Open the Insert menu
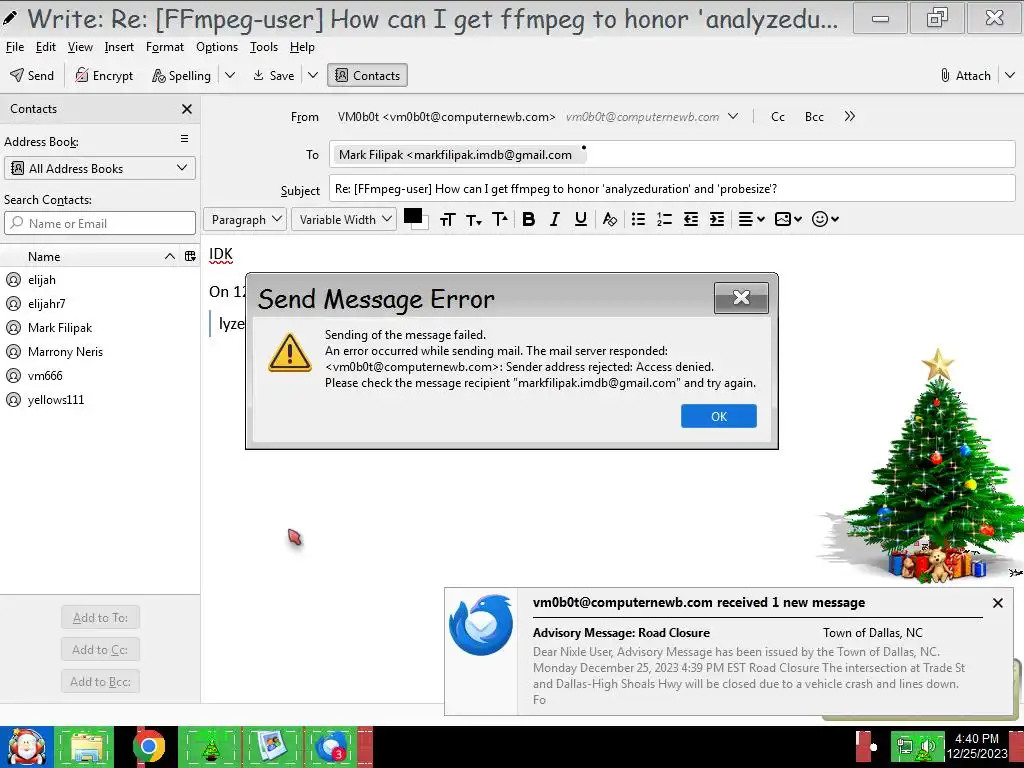Viewport: 1024px width, 768px height. pos(119,47)
